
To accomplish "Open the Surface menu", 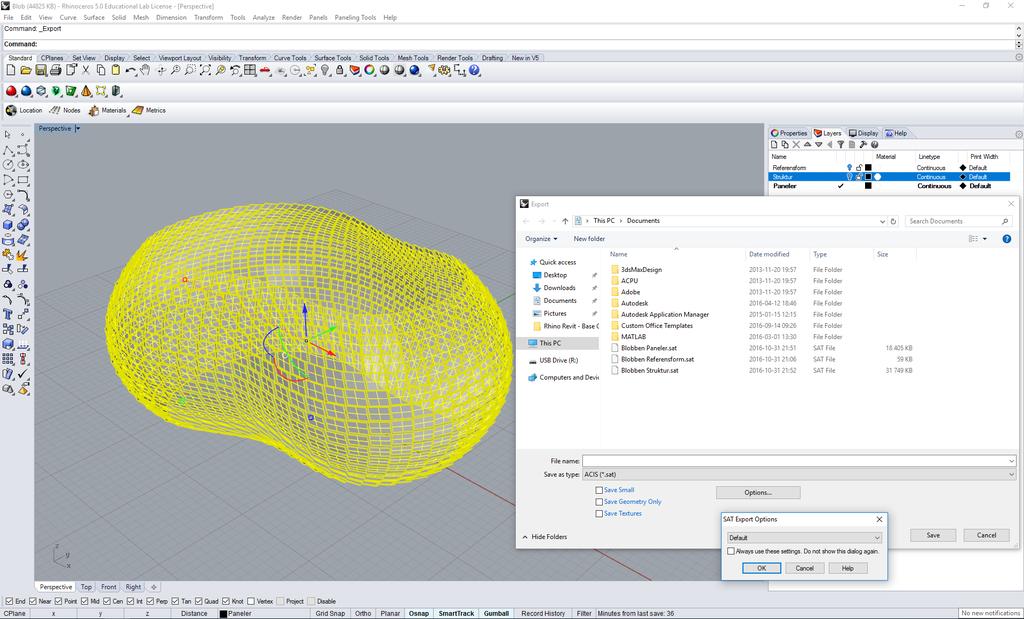I will coord(94,18).
